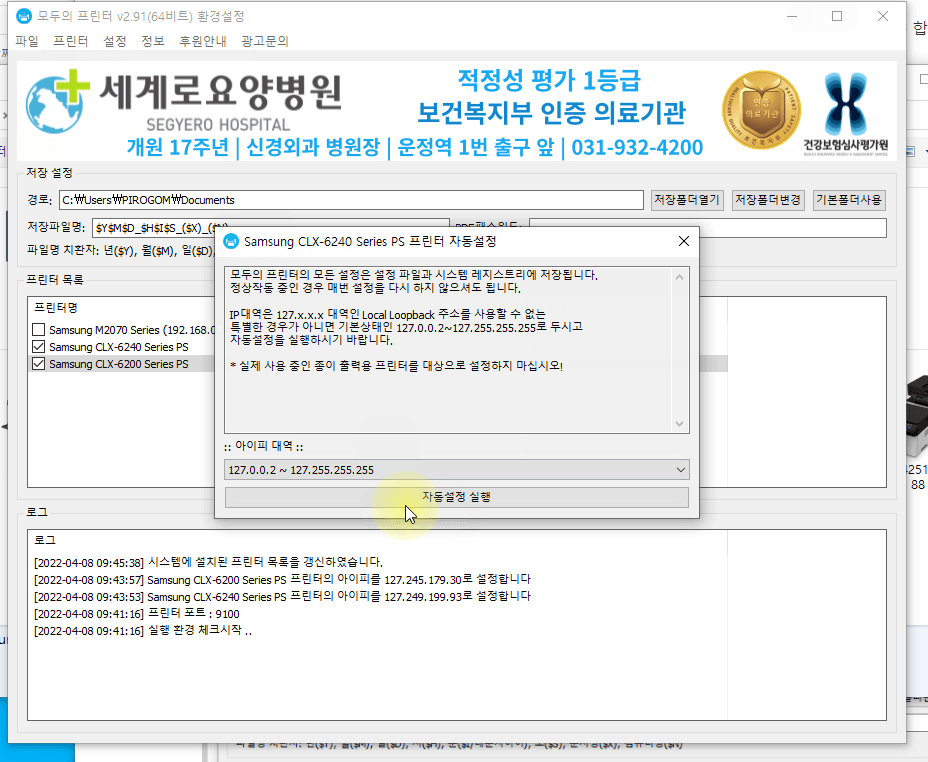
Task: Open the 프린터 menu
Action: [70, 41]
